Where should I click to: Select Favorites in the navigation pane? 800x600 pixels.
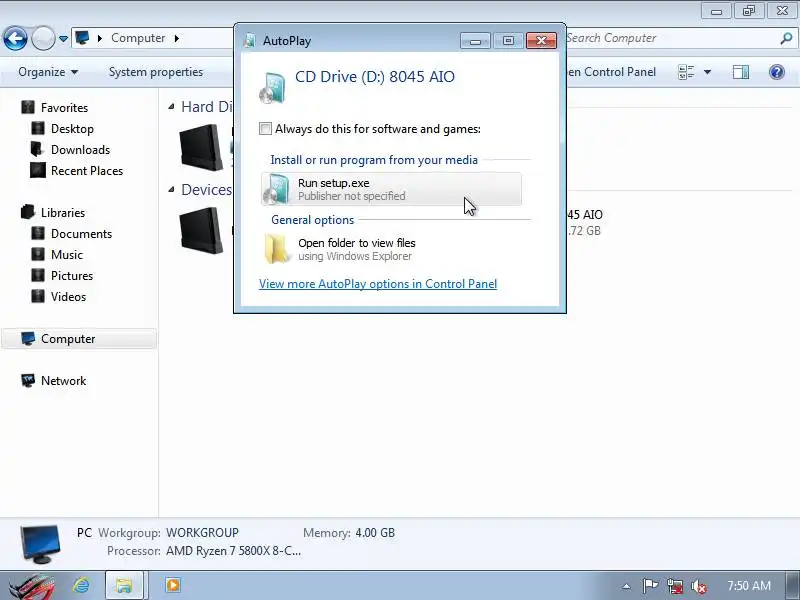(64, 108)
